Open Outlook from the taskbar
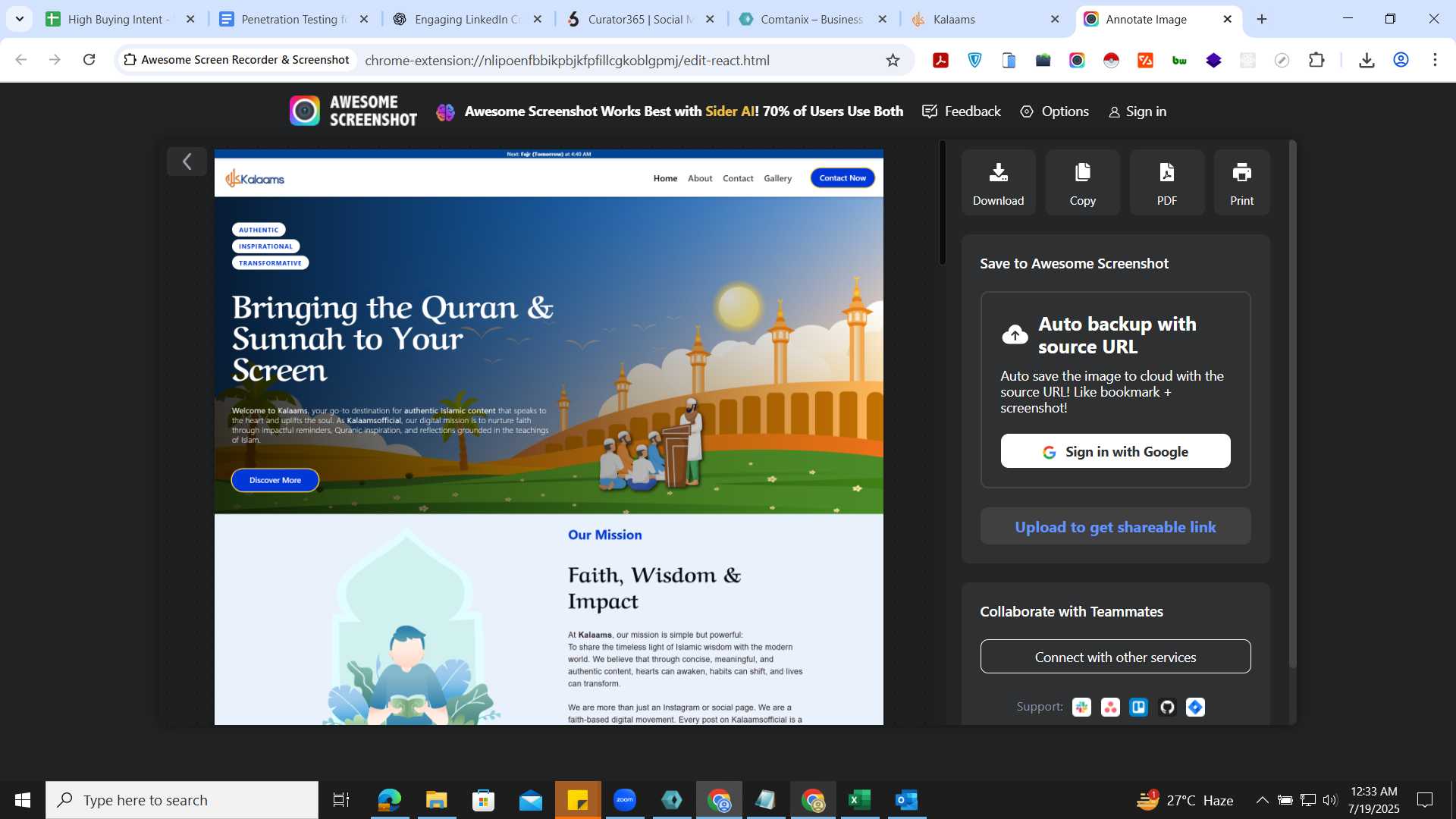 pyautogui.click(x=906, y=800)
